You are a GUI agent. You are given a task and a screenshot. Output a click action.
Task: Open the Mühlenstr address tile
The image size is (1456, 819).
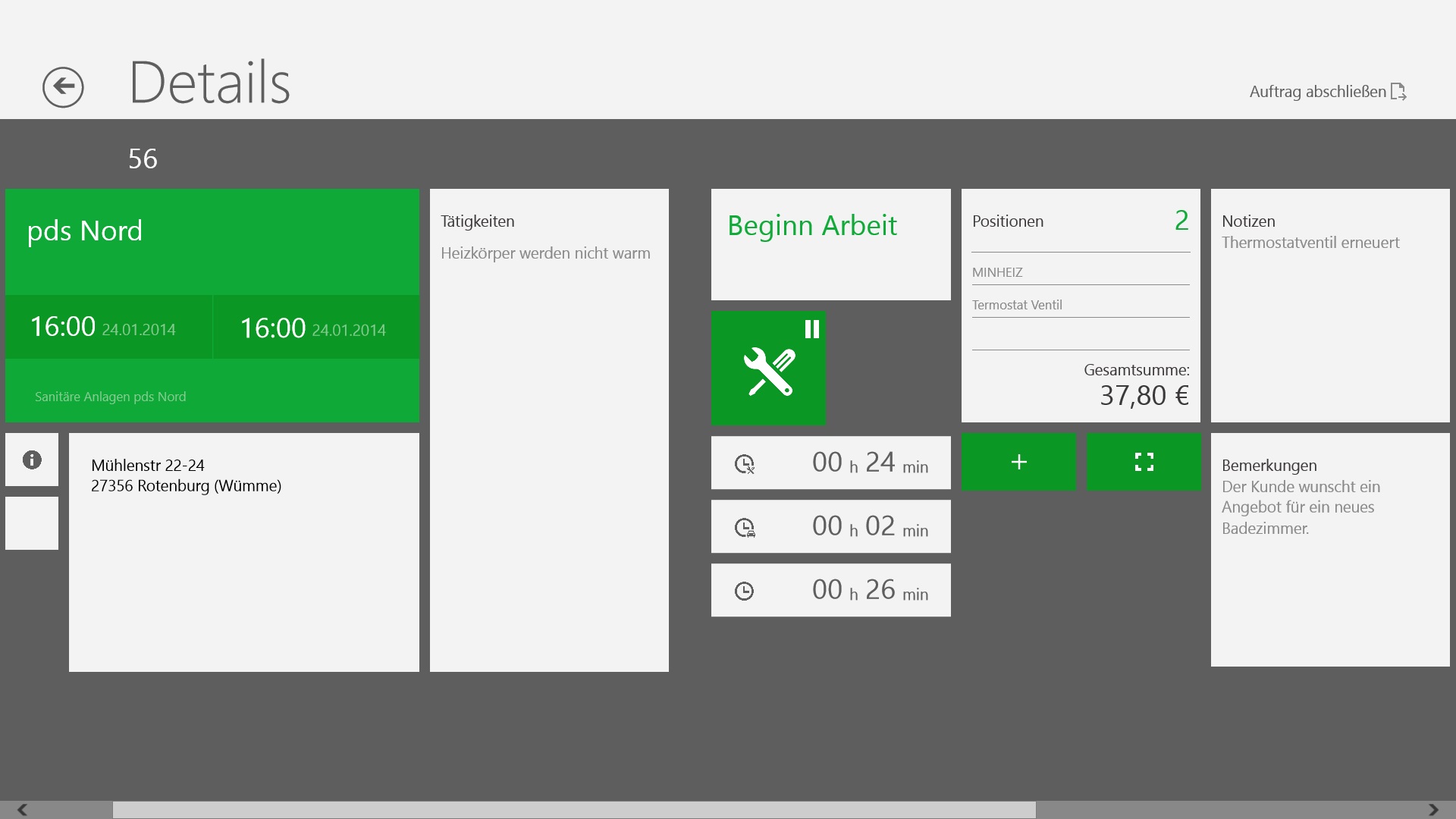[x=243, y=551]
